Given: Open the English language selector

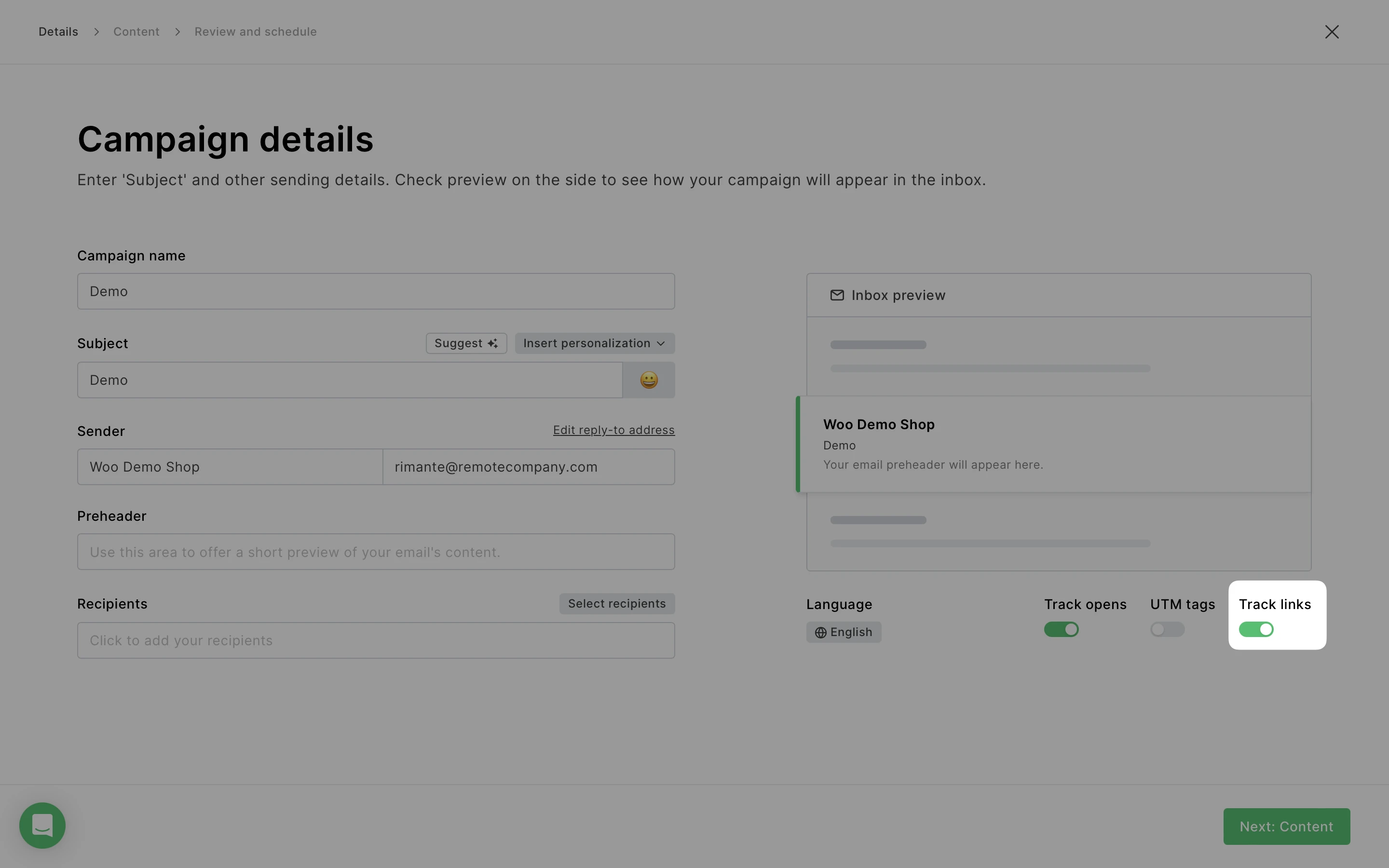Looking at the screenshot, I should [844, 632].
